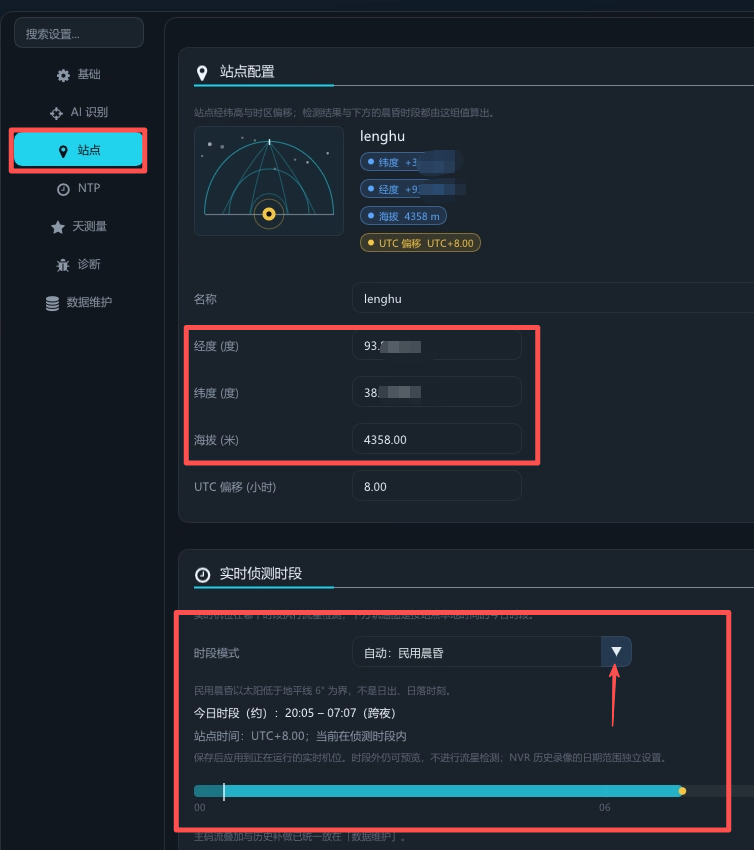Click the bug icon beside 诊断
Viewport: 754px width, 850px height.
[63, 265]
